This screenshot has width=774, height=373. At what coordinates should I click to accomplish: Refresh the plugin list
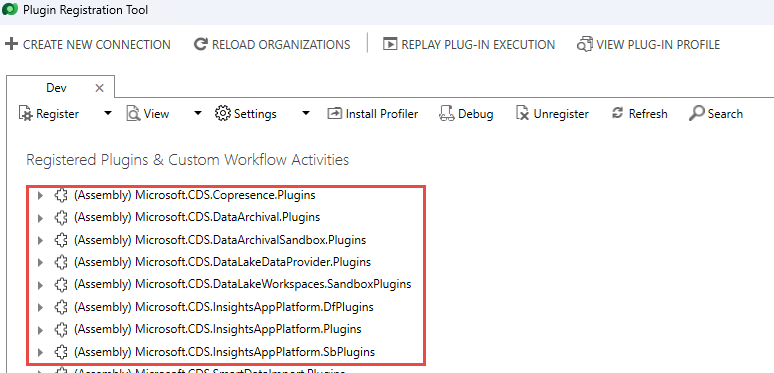click(x=639, y=114)
